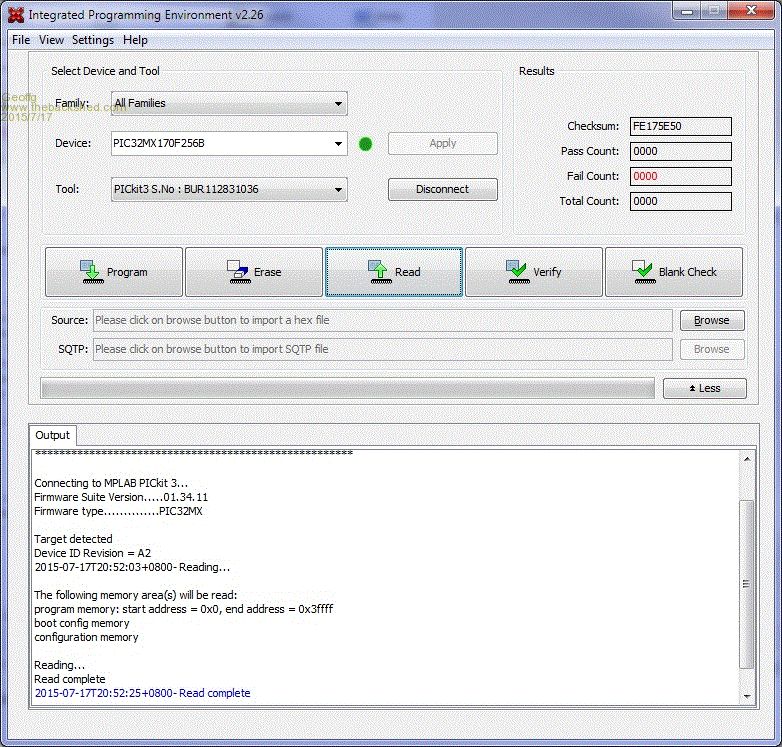Start a Blank Check
Screen dimensions: 782x747
coord(674,272)
